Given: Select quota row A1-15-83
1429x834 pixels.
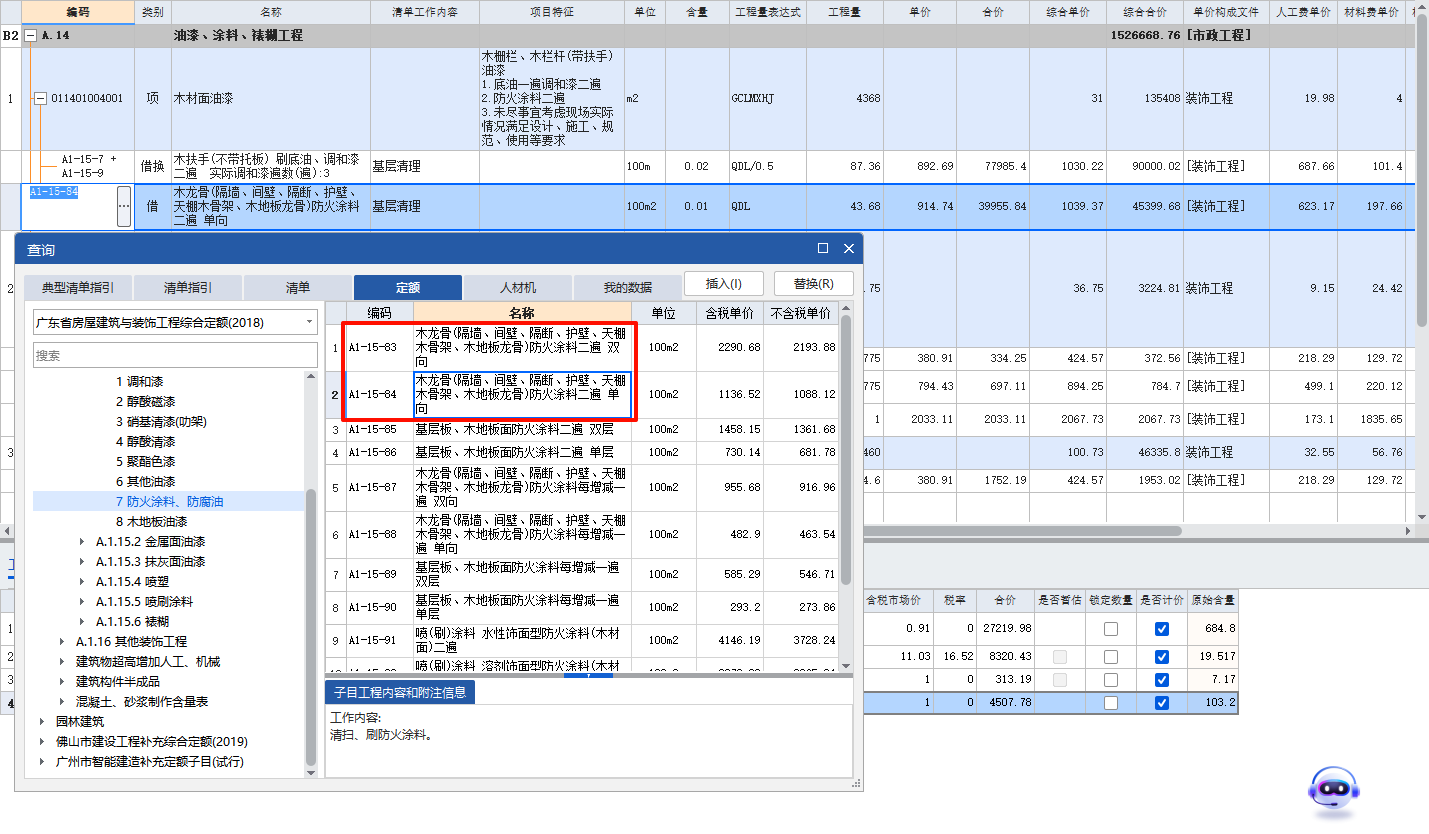Looking at the screenshot, I should tap(581, 348).
